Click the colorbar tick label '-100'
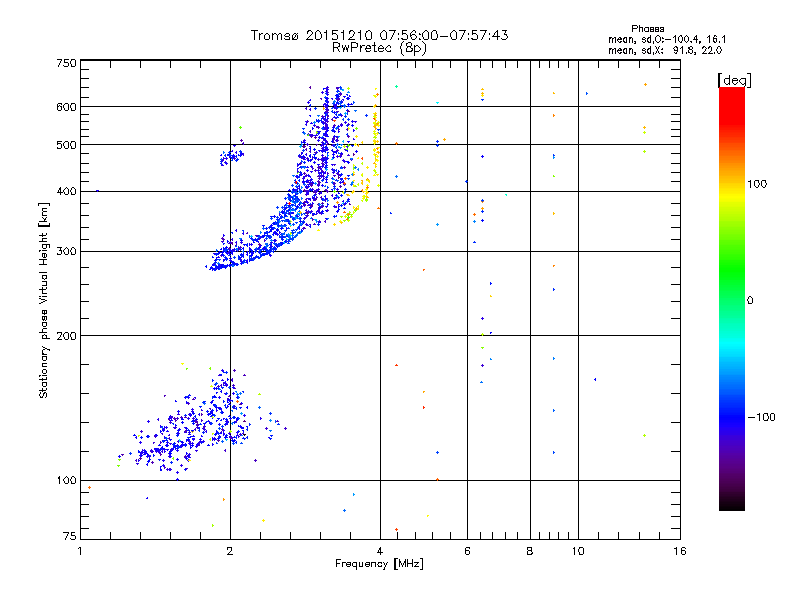 coord(761,417)
